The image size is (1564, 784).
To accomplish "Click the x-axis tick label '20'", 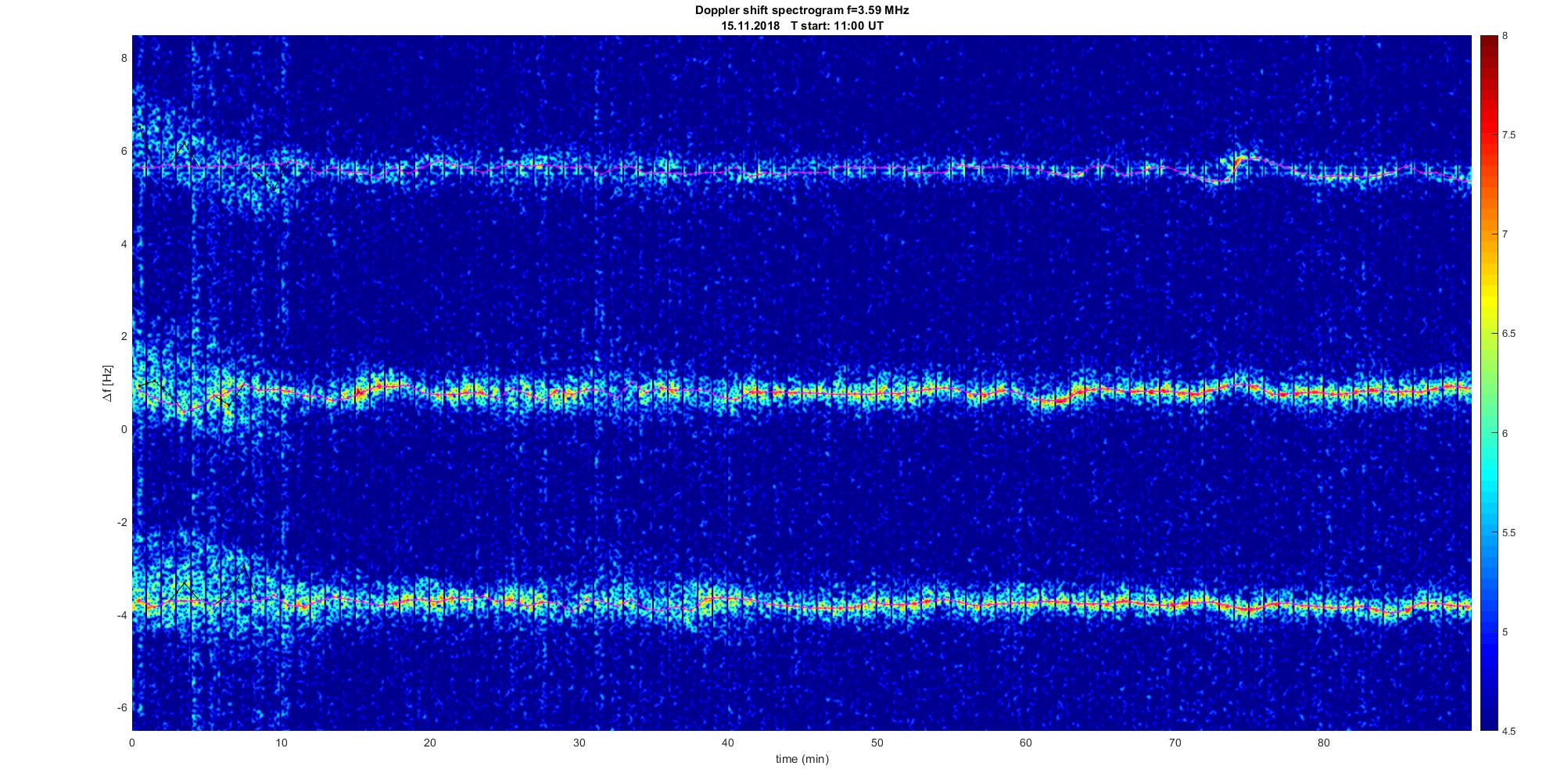I will tap(430, 743).
